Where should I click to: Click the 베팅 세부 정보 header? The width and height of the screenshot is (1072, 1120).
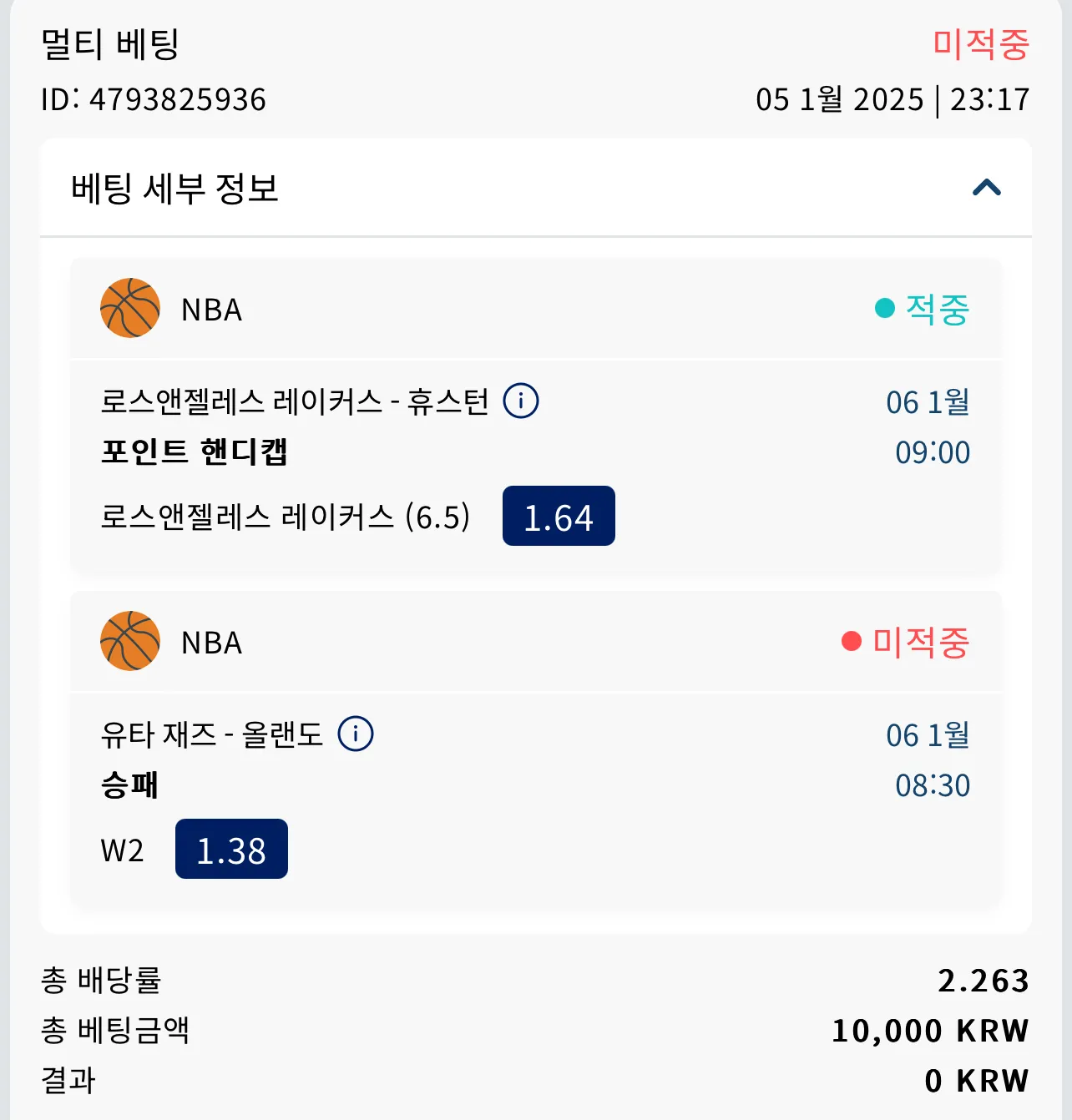(174, 189)
